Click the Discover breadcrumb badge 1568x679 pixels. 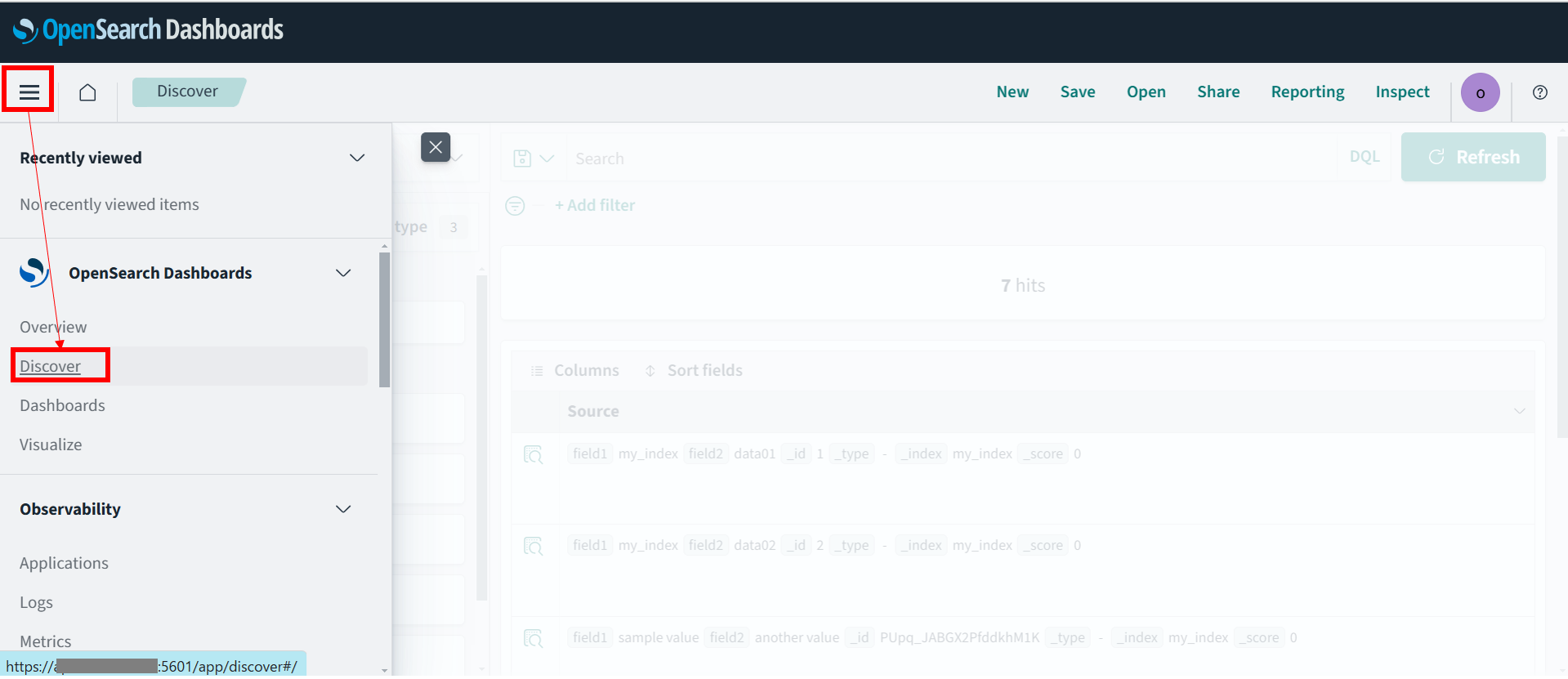pos(188,92)
